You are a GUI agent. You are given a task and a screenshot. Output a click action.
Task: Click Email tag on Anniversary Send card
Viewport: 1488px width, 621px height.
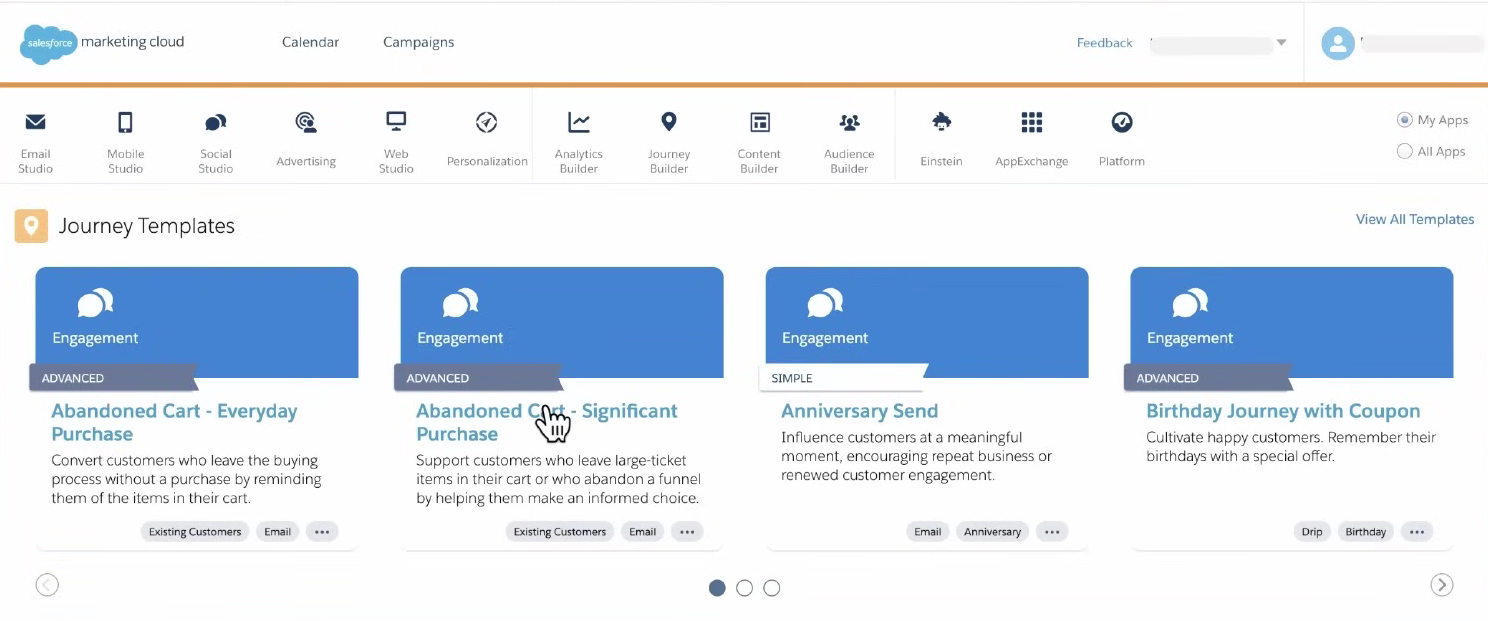pyautogui.click(x=928, y=532)
